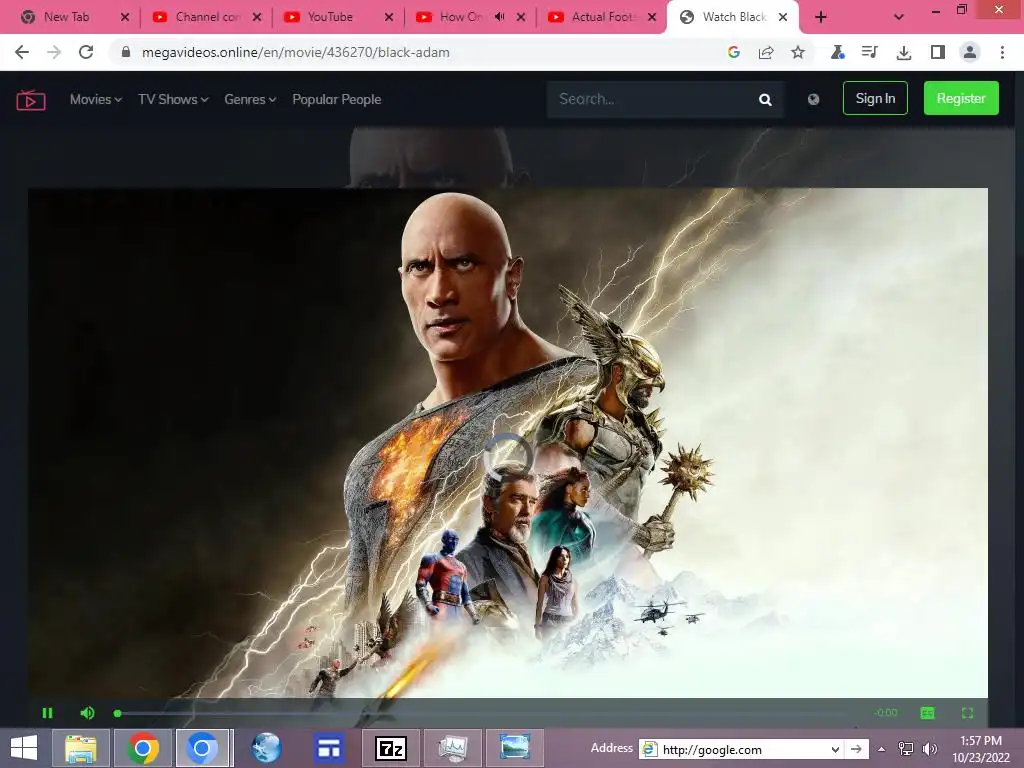The height and width of the screenshot is (768, 1024).
Task: Close the YouTube tab
Action: click(389, 17)
